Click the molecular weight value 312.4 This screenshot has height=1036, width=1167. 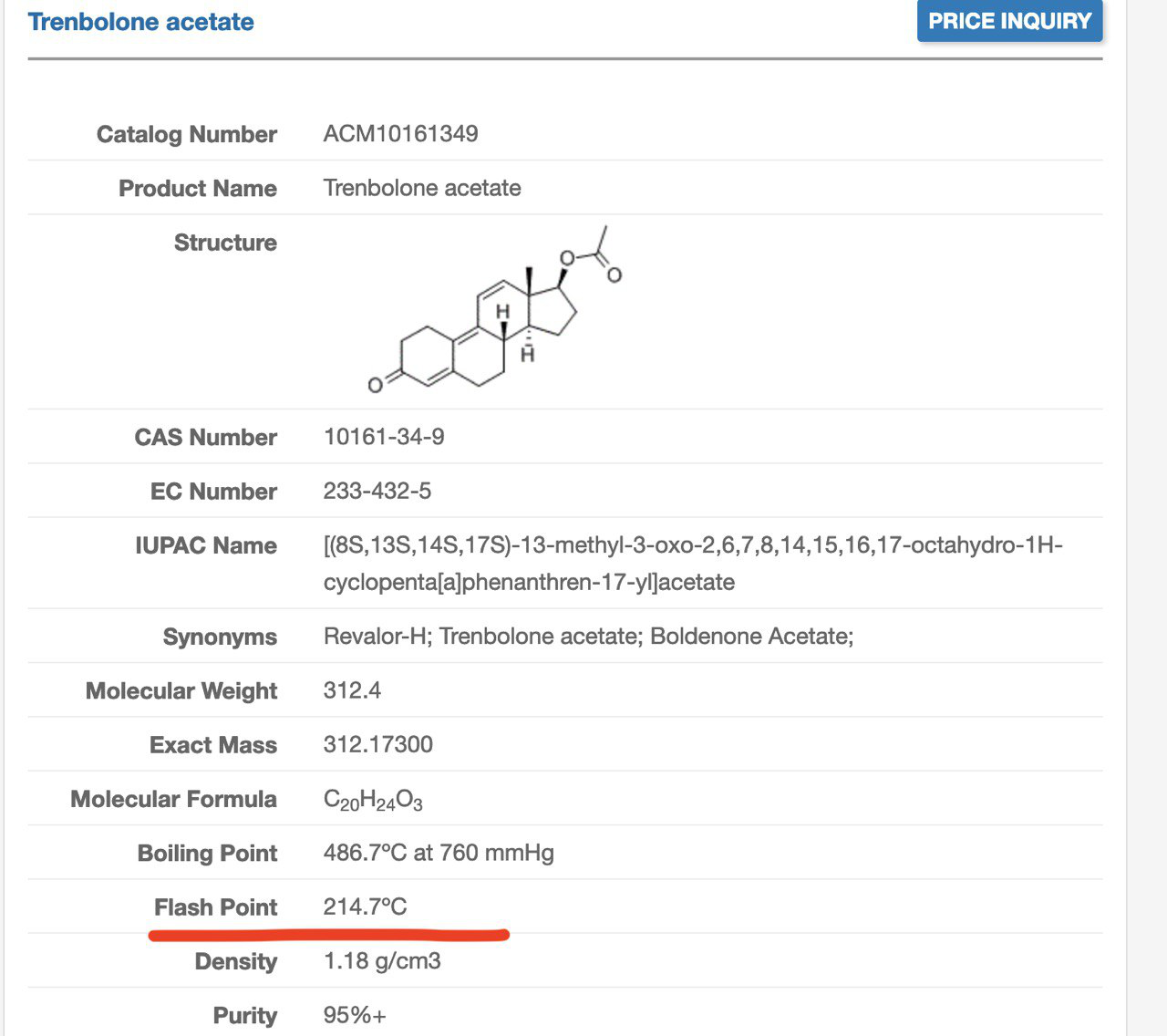[352, 690]
